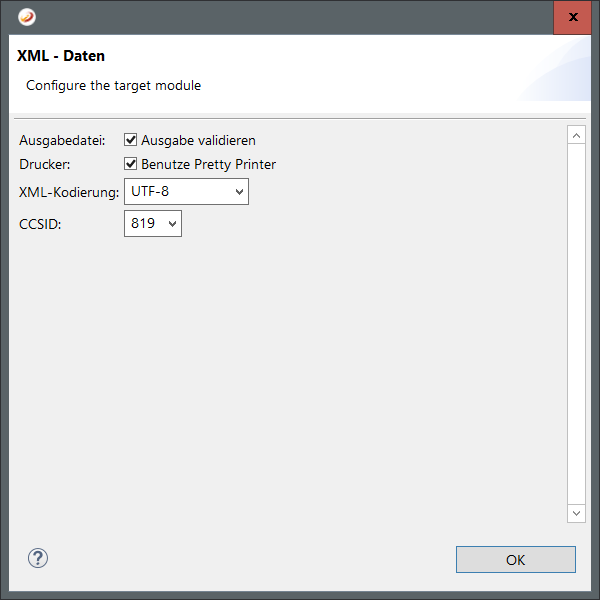Click the "Configure the target module" description text
The height and width of the screenshot is (600, 600).
(113, 86)
